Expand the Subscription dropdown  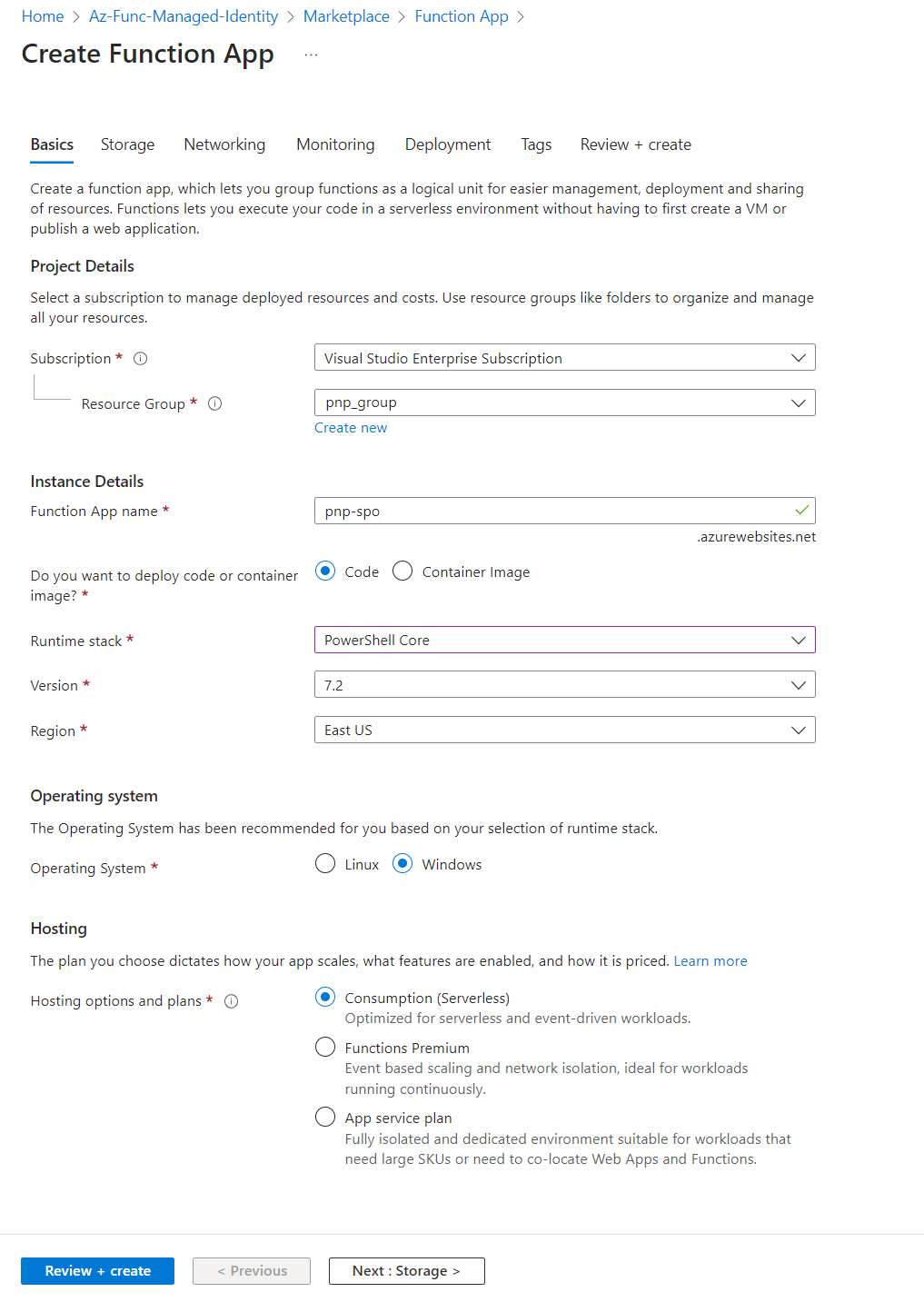point(564,358)
